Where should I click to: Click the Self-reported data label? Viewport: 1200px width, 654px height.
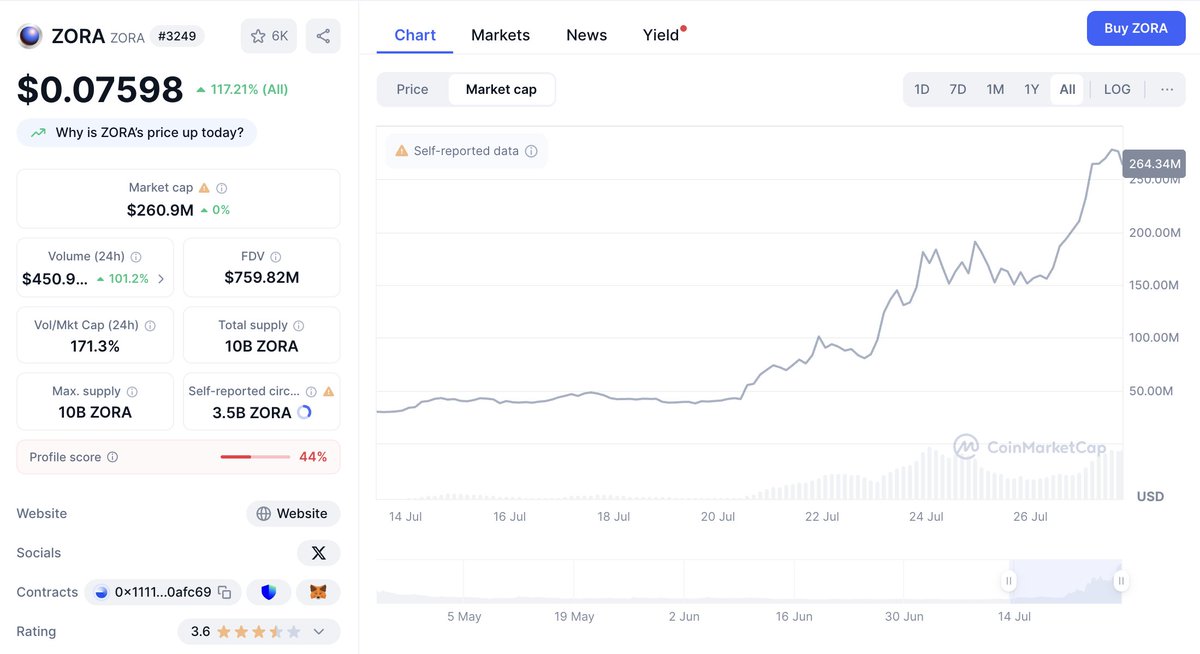pos(466,151)
